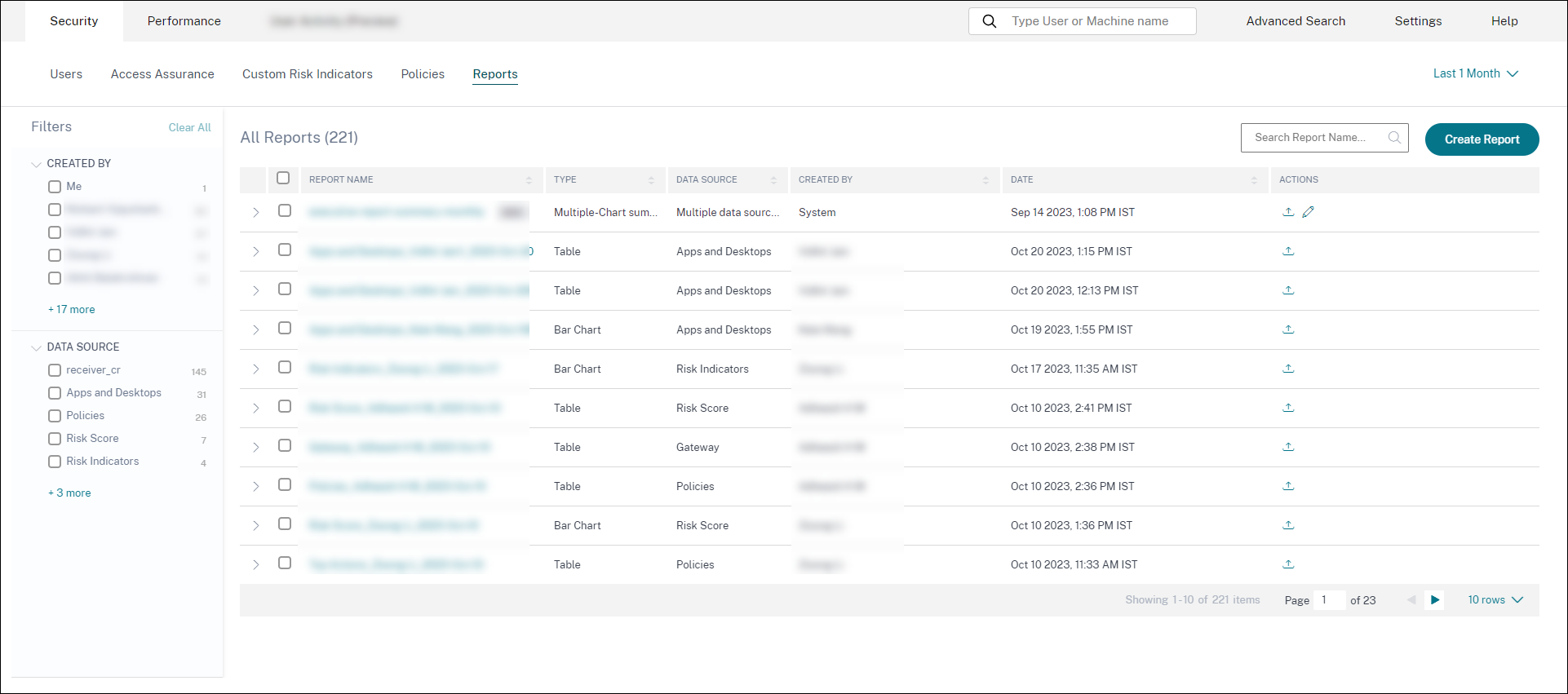Click the Clear All filters link

coord(189,128)
